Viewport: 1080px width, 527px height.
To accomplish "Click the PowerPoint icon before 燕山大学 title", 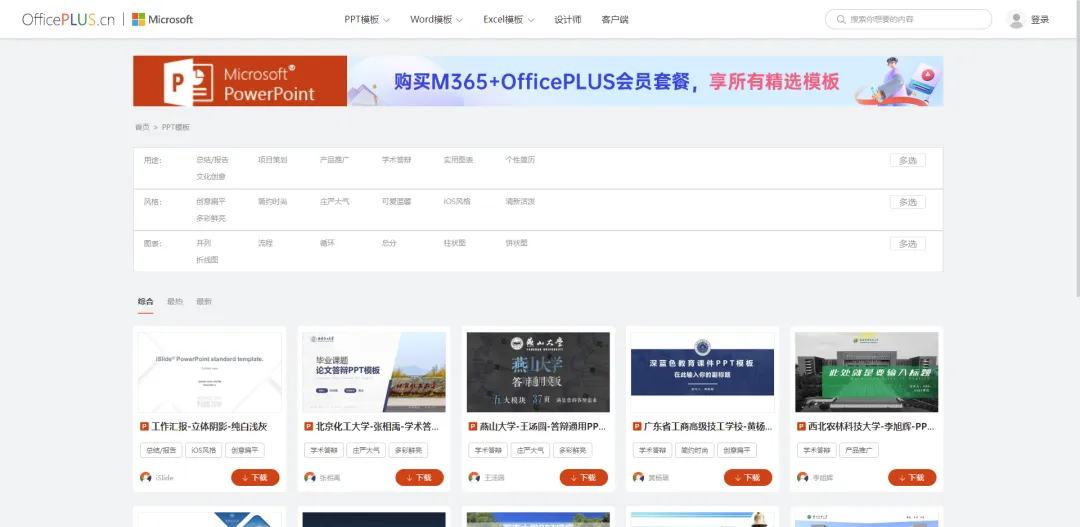I will 473,426.
